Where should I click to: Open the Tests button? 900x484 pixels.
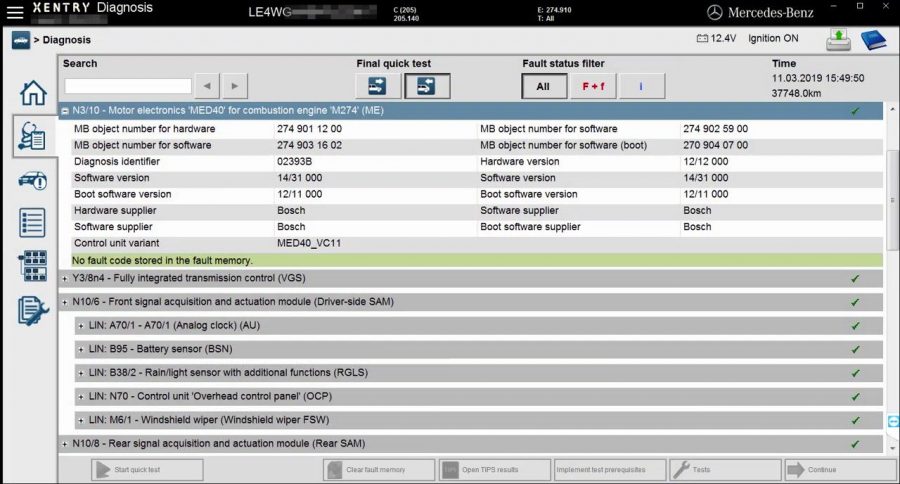(x=726, y=470)
